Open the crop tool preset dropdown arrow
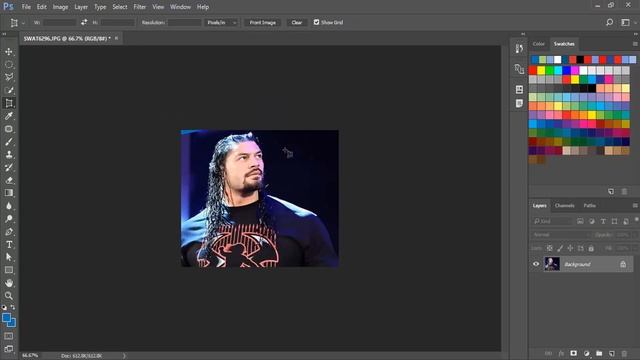This screenshot has width=640, height=360. pyautogui.click(x=23, y=23)
